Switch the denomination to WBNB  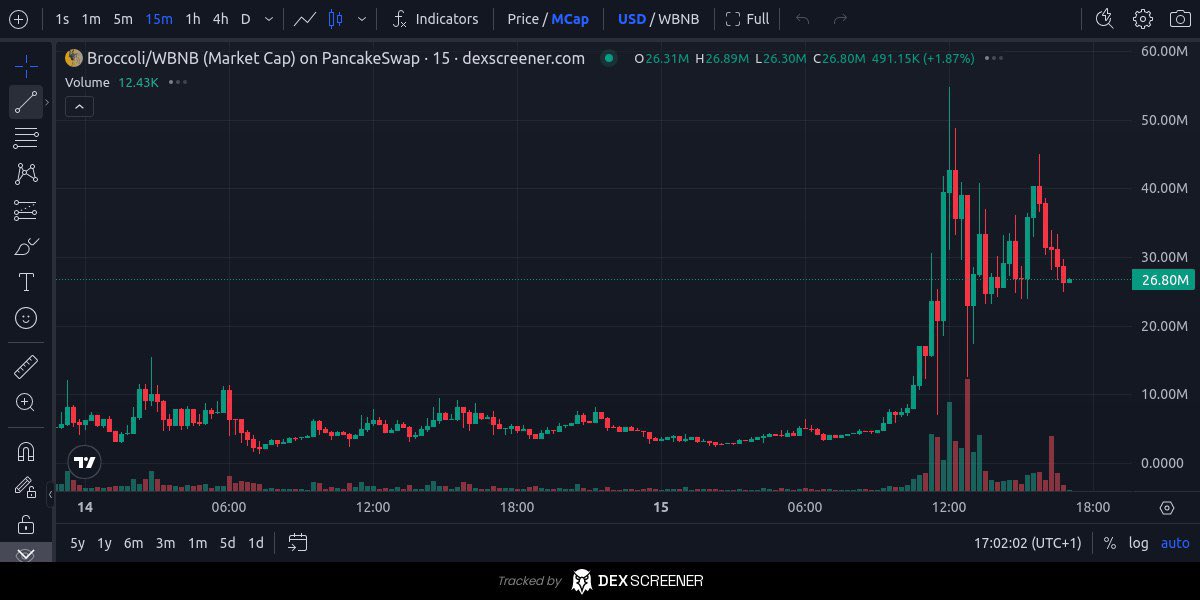coord(679,19)
